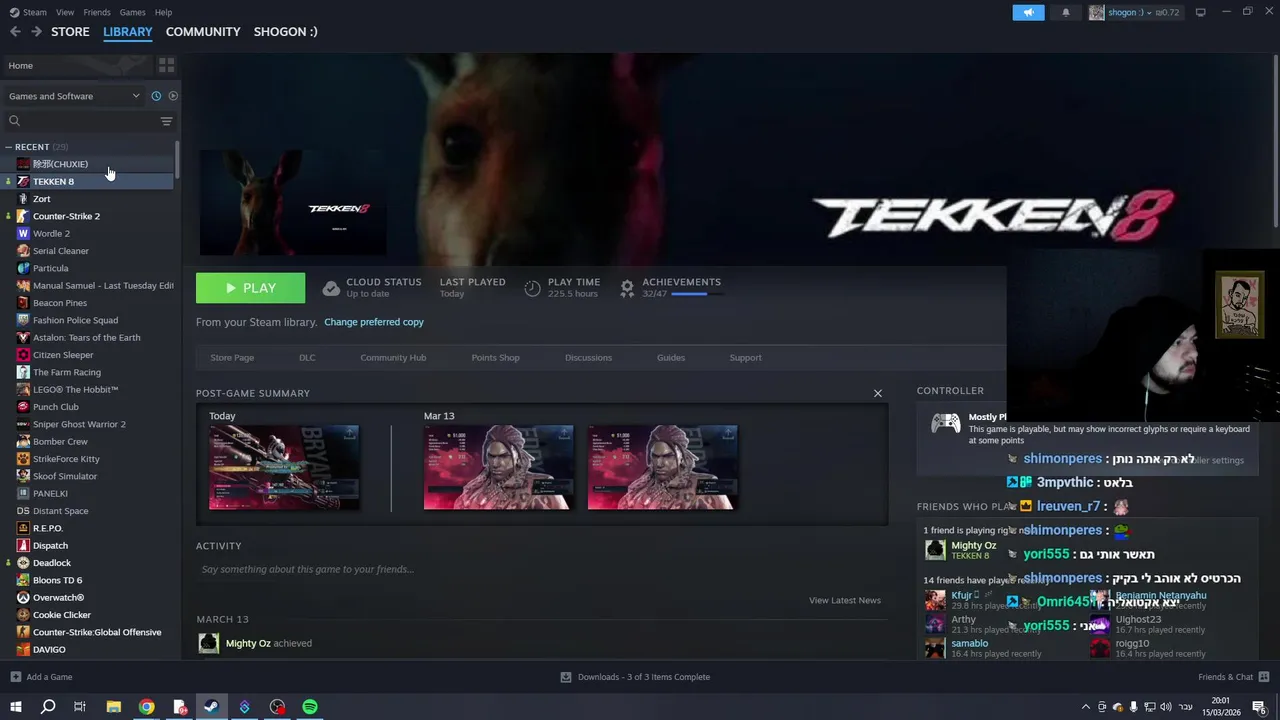Select Cookie Clicker entry
Image resolution: width=1280 pixels, height=720 pixels.
pyautogui.click(x=88, y=615)
